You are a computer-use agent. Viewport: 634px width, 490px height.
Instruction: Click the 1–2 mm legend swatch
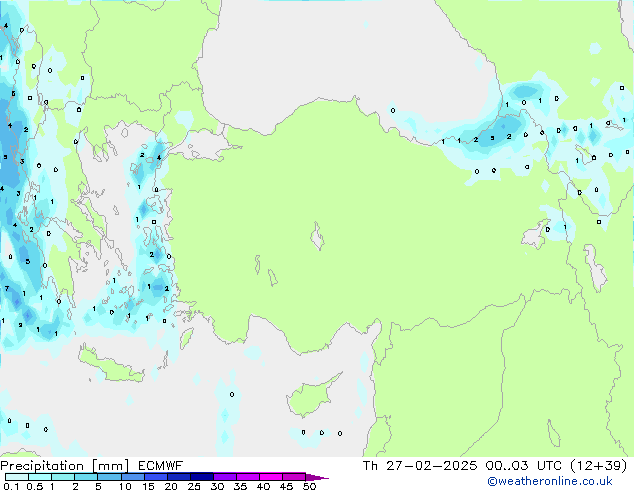63,477
